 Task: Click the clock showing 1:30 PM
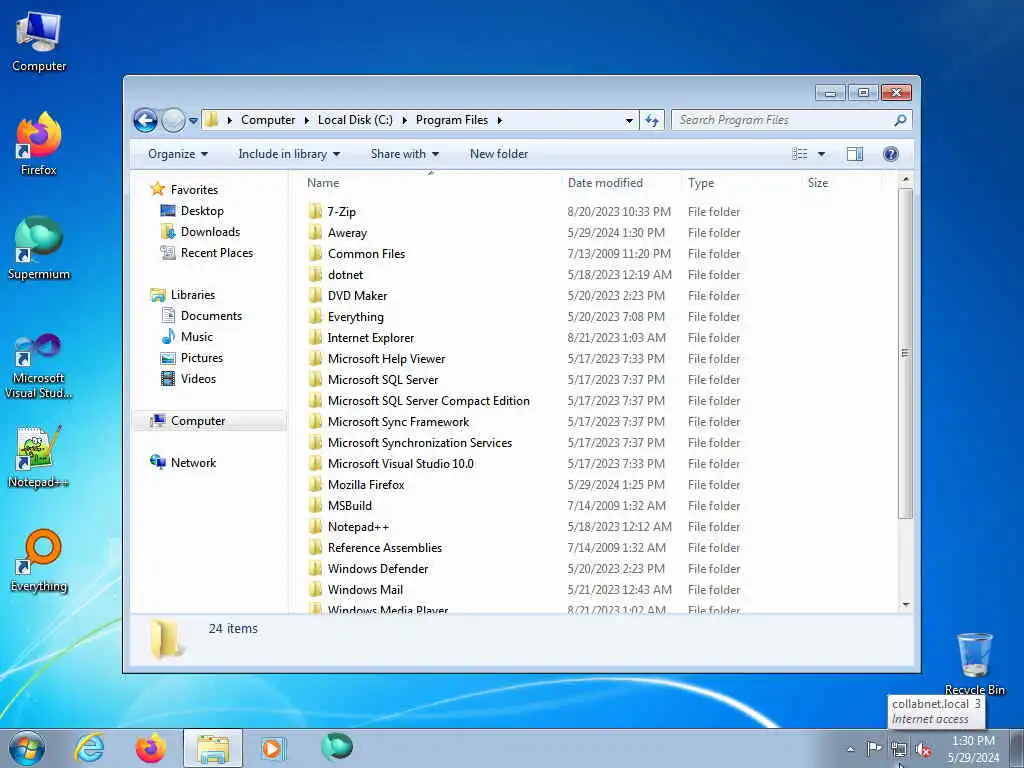(x=973, y=741)
